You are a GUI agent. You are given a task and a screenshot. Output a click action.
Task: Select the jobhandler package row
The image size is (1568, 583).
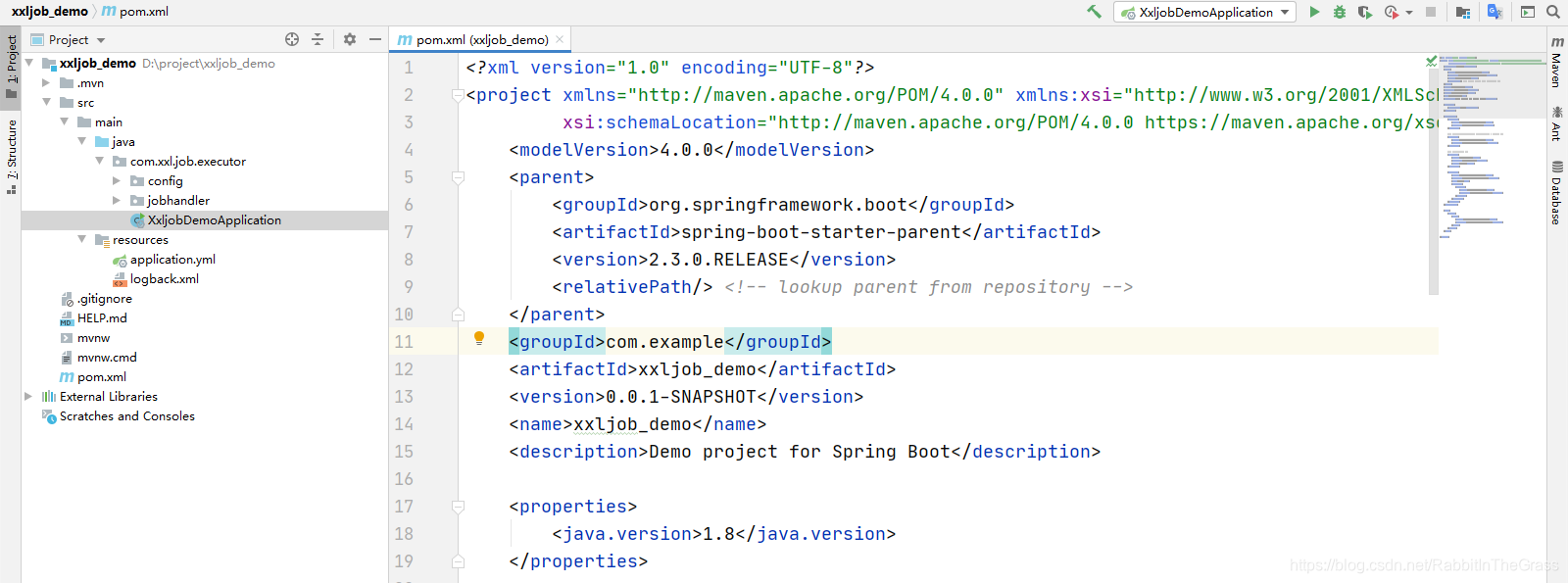click(x=205, y=201)
